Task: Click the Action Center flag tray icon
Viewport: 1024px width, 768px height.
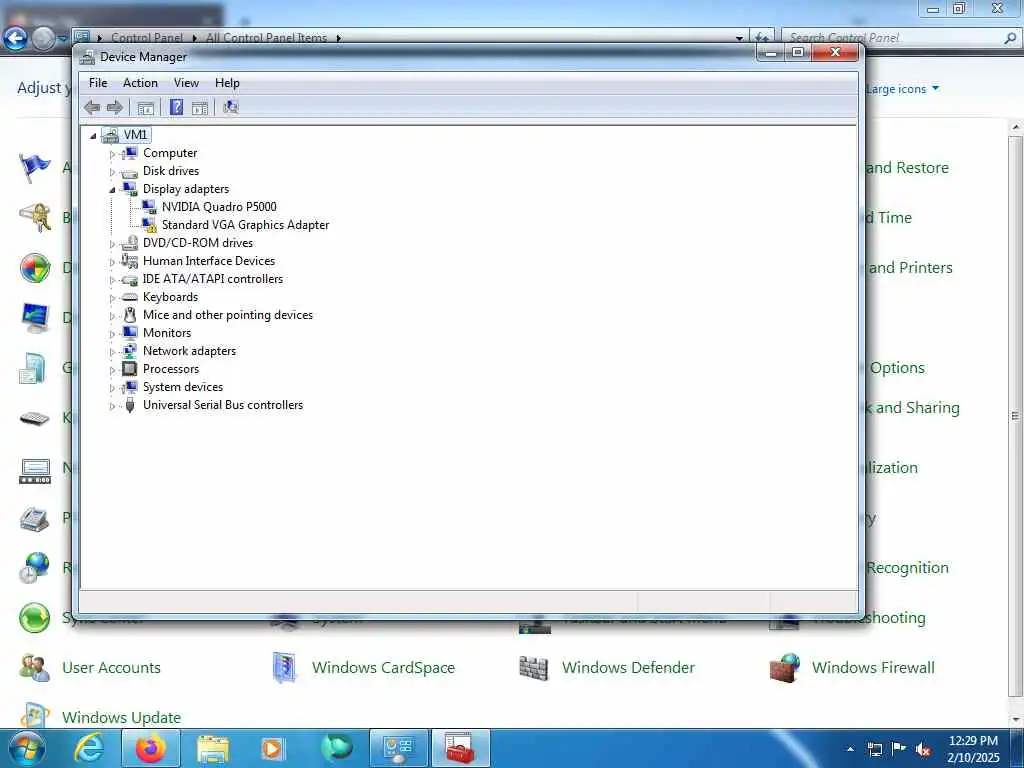Action: click(x=899, y=750)
